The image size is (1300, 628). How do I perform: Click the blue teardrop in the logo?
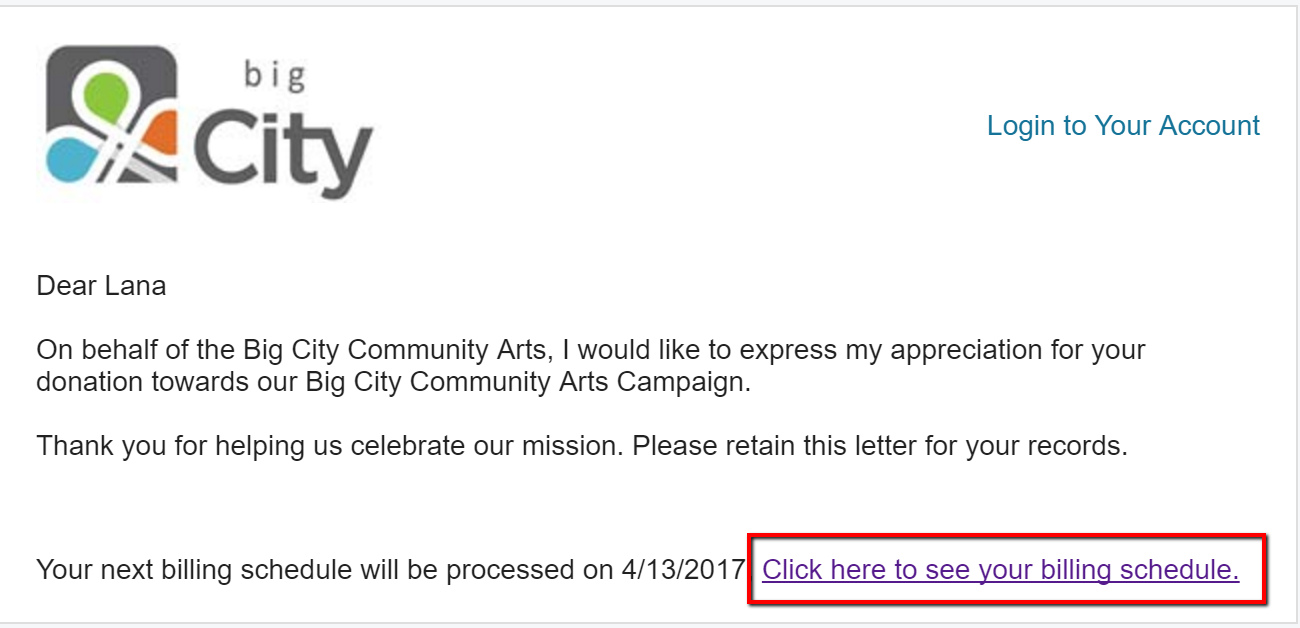click(x=70, y=158)
